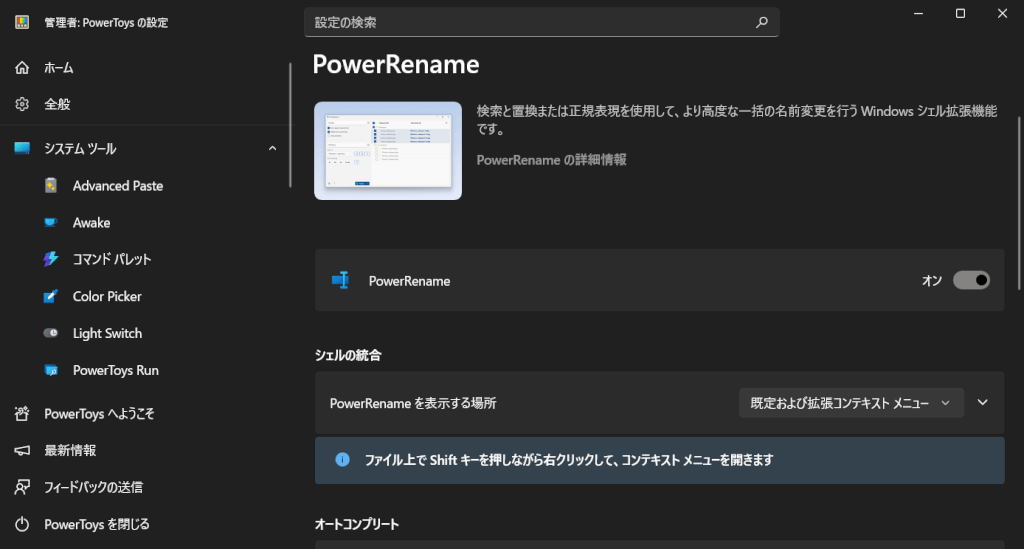Image resolution: width=1024 pixels, height=549 pixels.
Task: Open 最新情報 megaphone entry
Action: click(70, 450)
